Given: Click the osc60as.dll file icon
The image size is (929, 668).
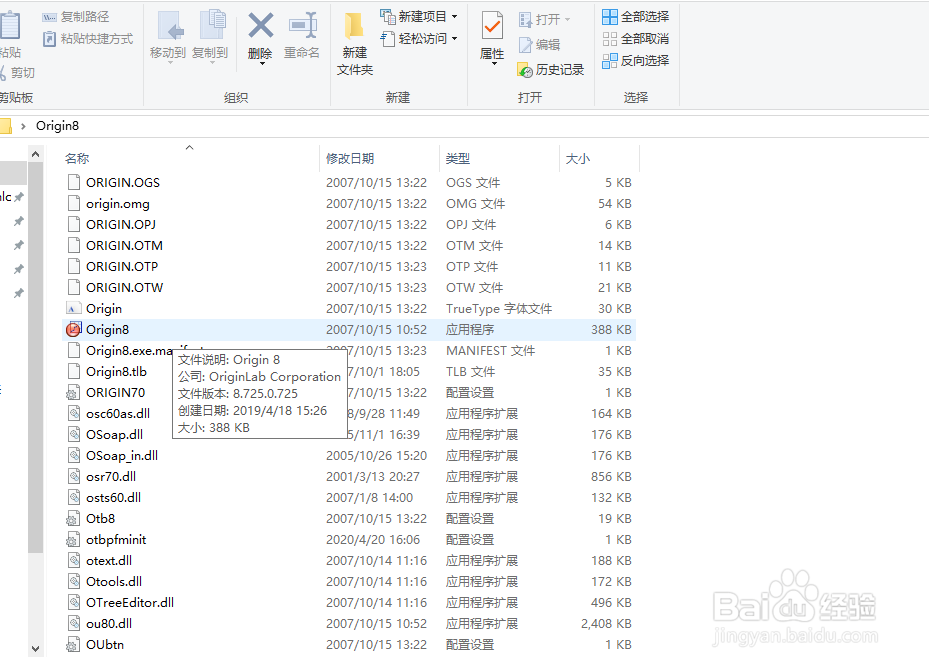Looking at the screenshot, I should (73, 414).
